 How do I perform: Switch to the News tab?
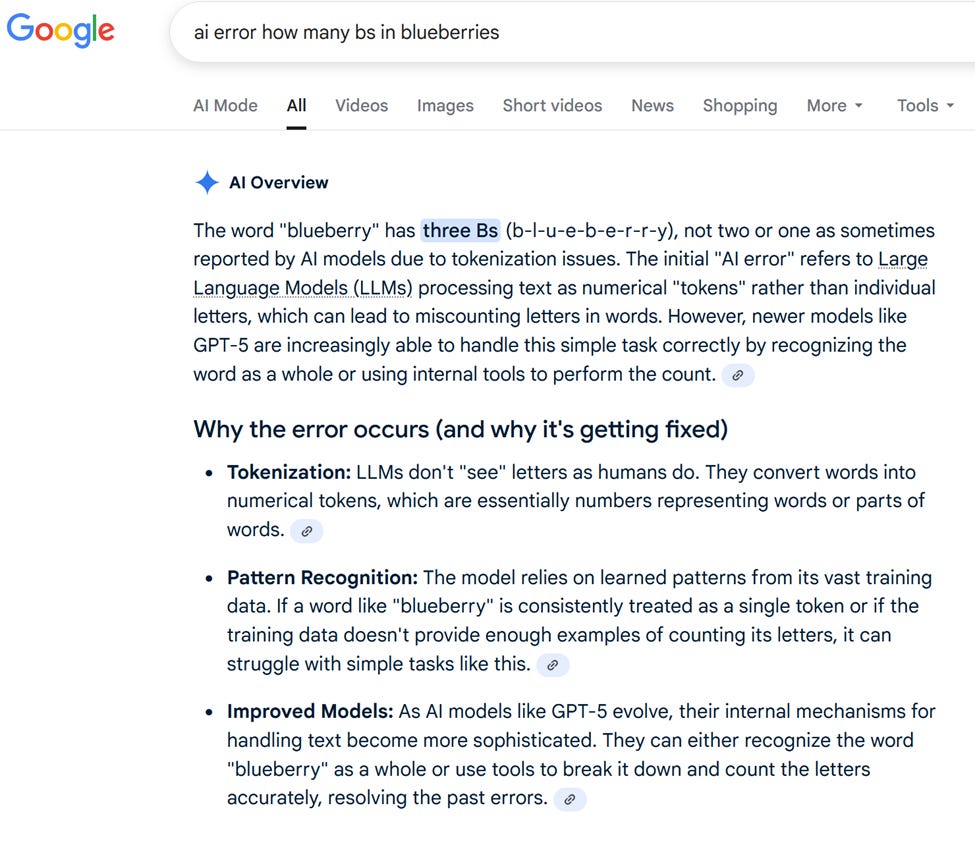pos(651,105)
